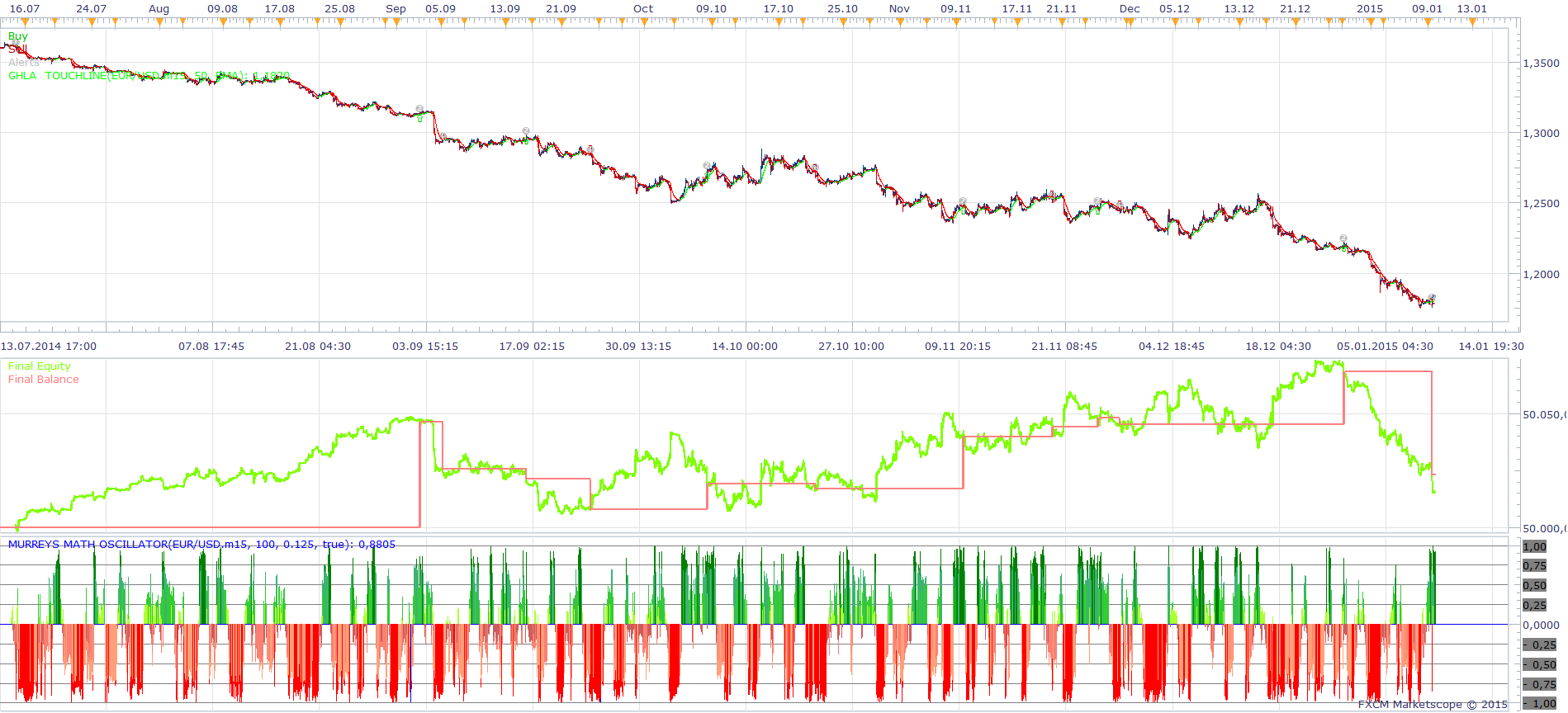Click the 1,2000 price axis label
Viewport: 1568px width, 713px height.
(x=1541, y=274)
